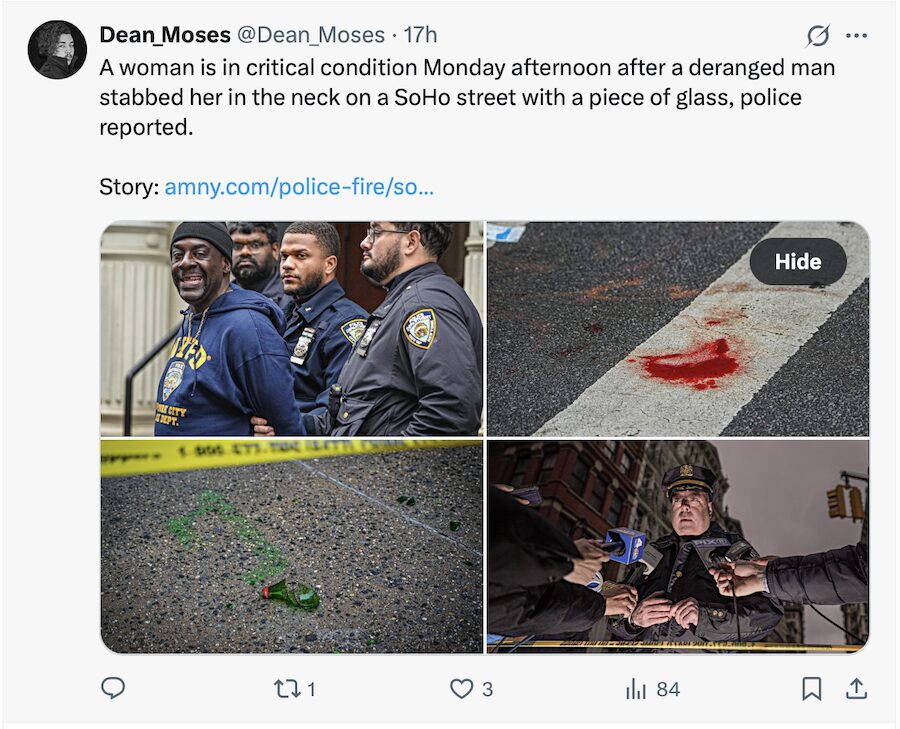Screen dimensions: 900x729
Task: Like the post with the heart icon
Action: click(x=461, y=688)
